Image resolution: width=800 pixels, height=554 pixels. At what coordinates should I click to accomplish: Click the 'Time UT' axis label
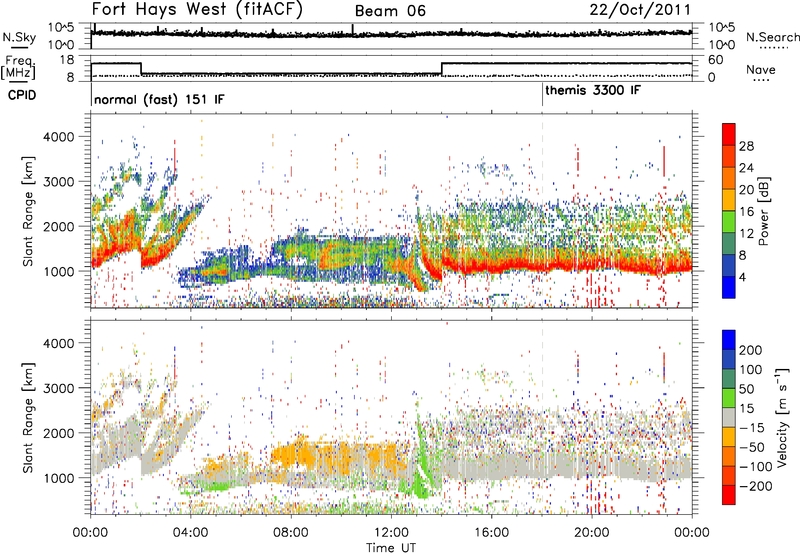(391, 547)
